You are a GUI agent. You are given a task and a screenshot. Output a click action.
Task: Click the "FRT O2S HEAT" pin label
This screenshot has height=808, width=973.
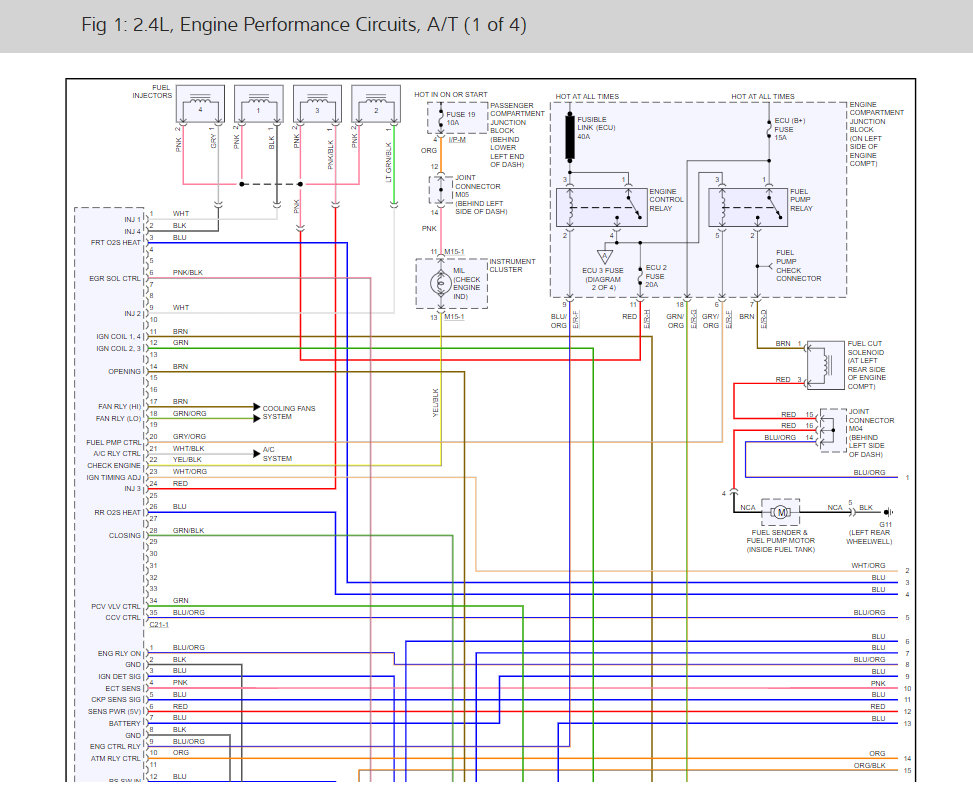[115, 243]
